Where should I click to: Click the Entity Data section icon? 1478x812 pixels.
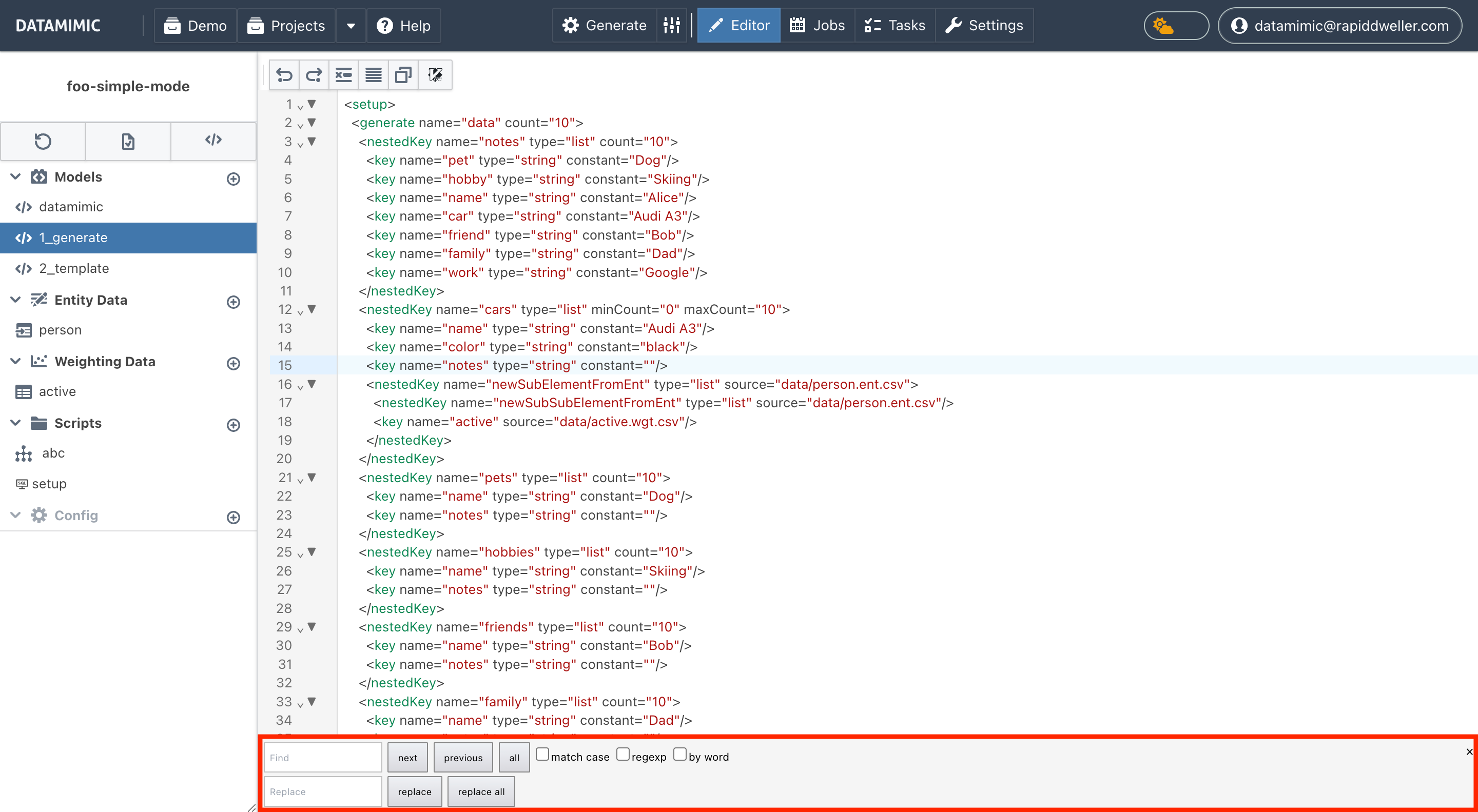click(39, 300)
